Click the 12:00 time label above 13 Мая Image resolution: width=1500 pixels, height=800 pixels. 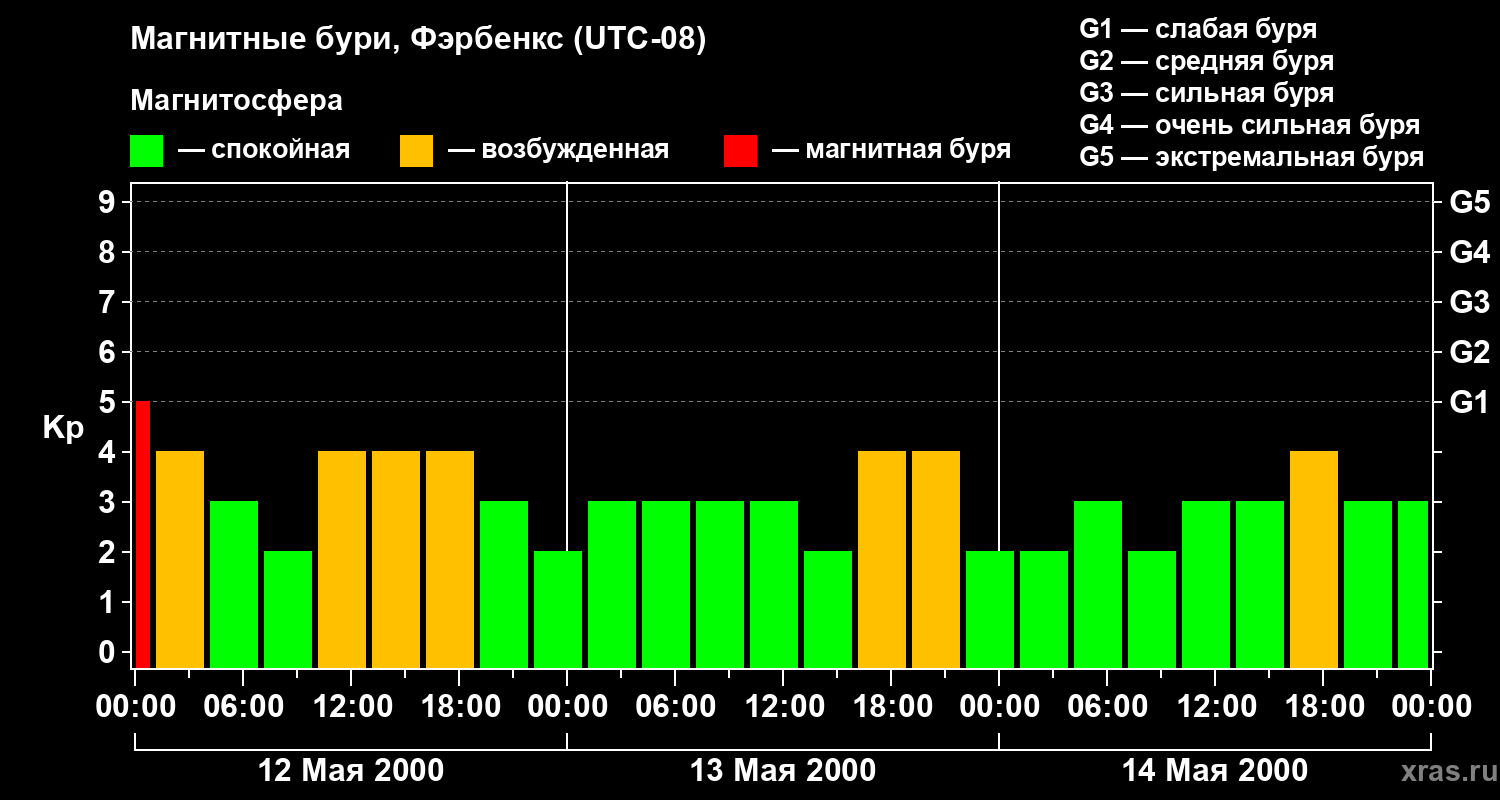pos(783,707)
